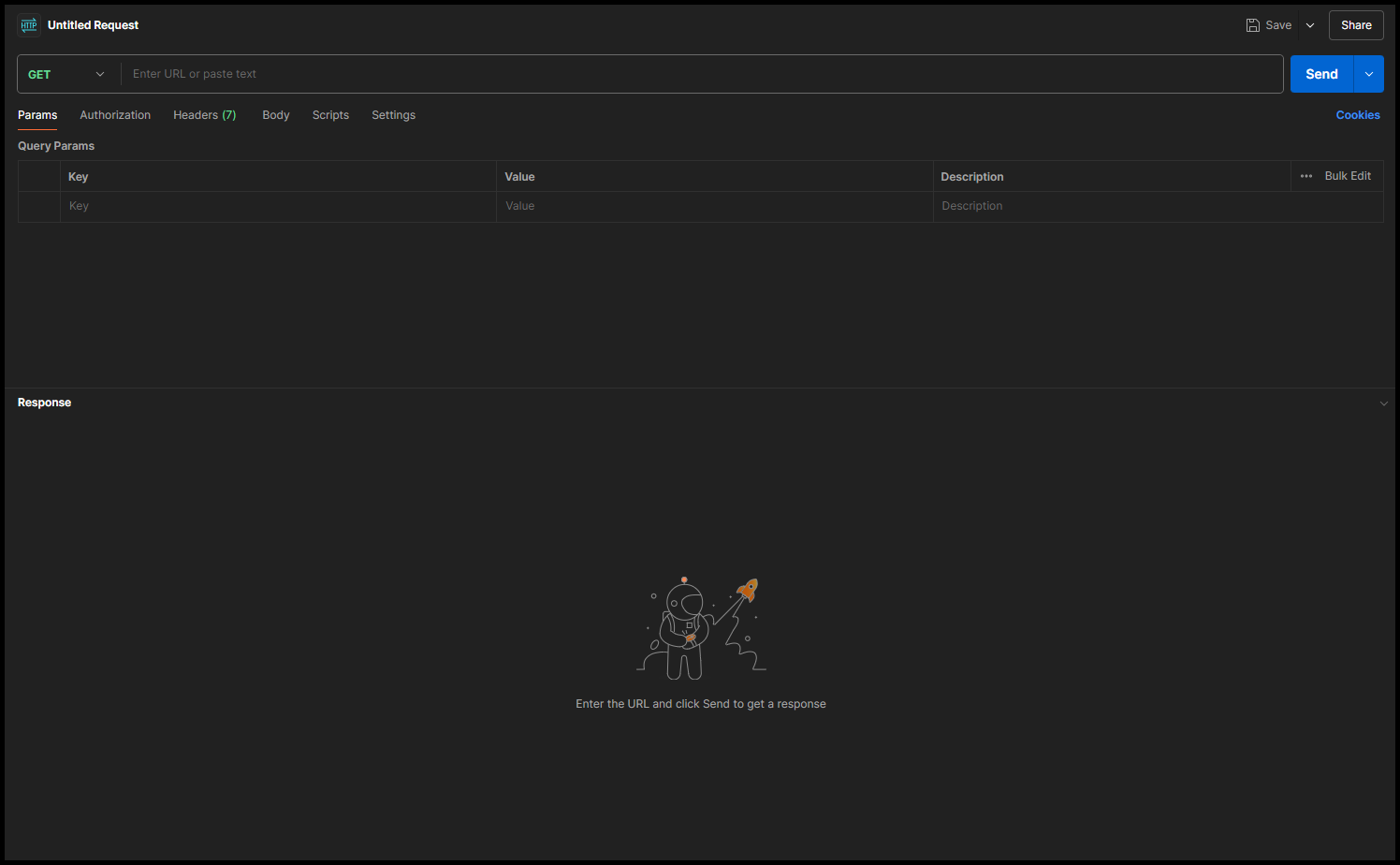
Task: Go to the Body tab
Action: (x=276, y=115)
